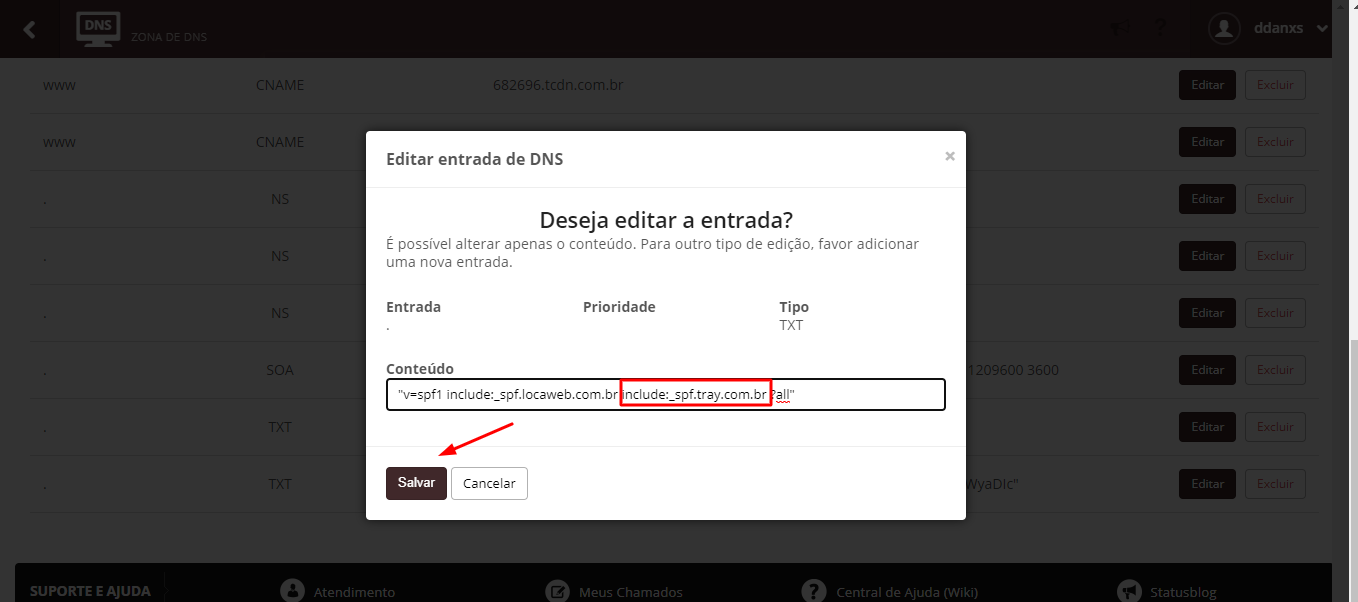This screenshot has width=1358, height=602.
Task: Open the DNS zone monitor icon
Action: (x=99, y=28)
